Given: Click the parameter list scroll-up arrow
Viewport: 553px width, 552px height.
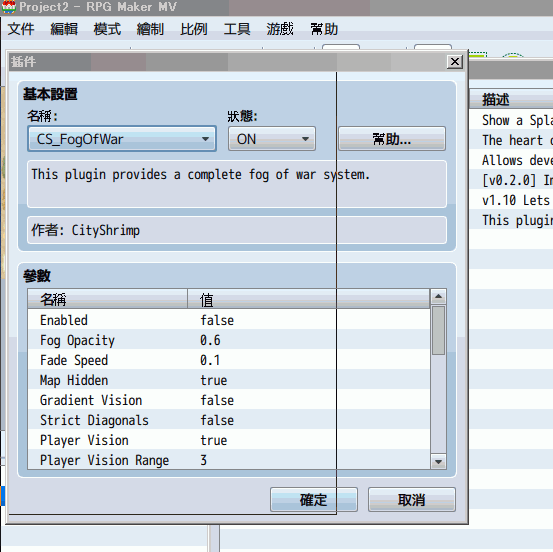Looking at the screenshot, I should pyautogui.click(x=438, y=296).
